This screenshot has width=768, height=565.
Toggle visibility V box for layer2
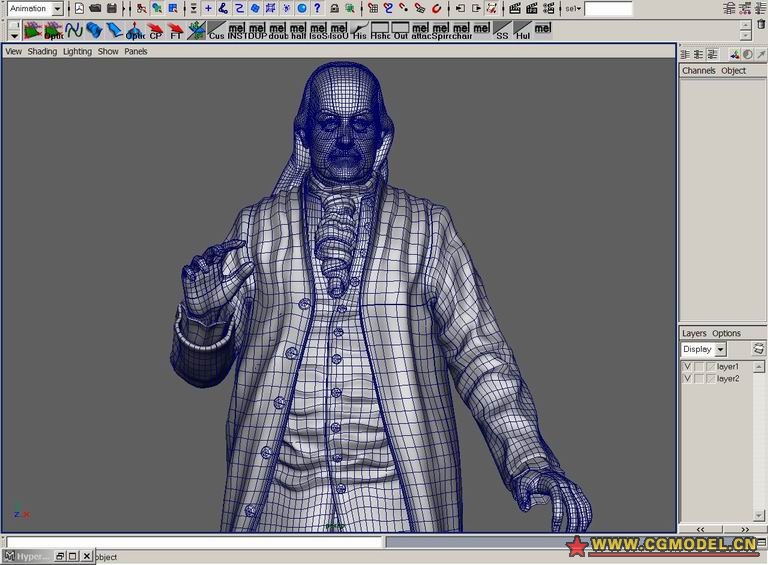[x=687, y=379]
